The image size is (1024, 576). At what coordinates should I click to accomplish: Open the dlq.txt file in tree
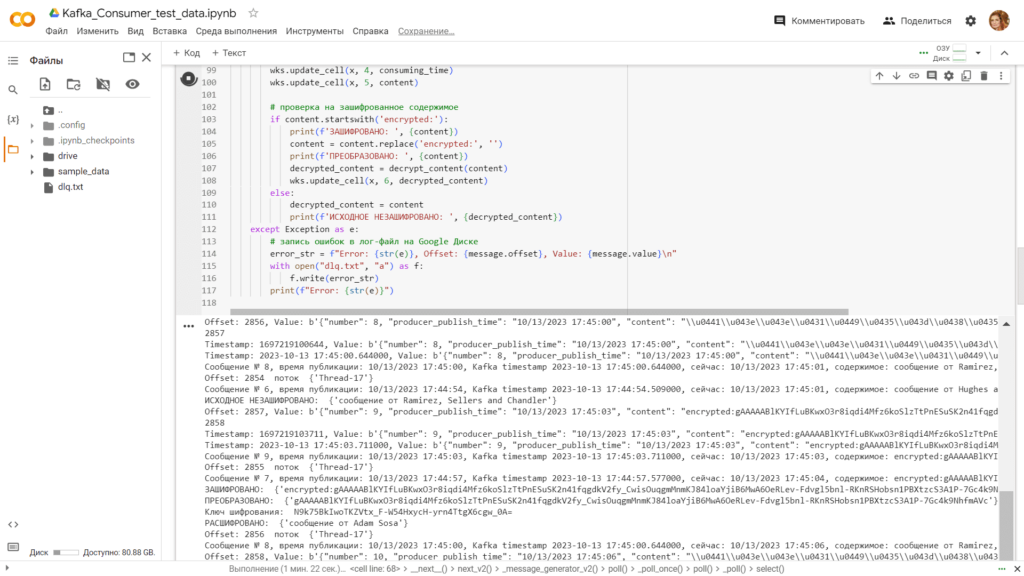point(70,187)
